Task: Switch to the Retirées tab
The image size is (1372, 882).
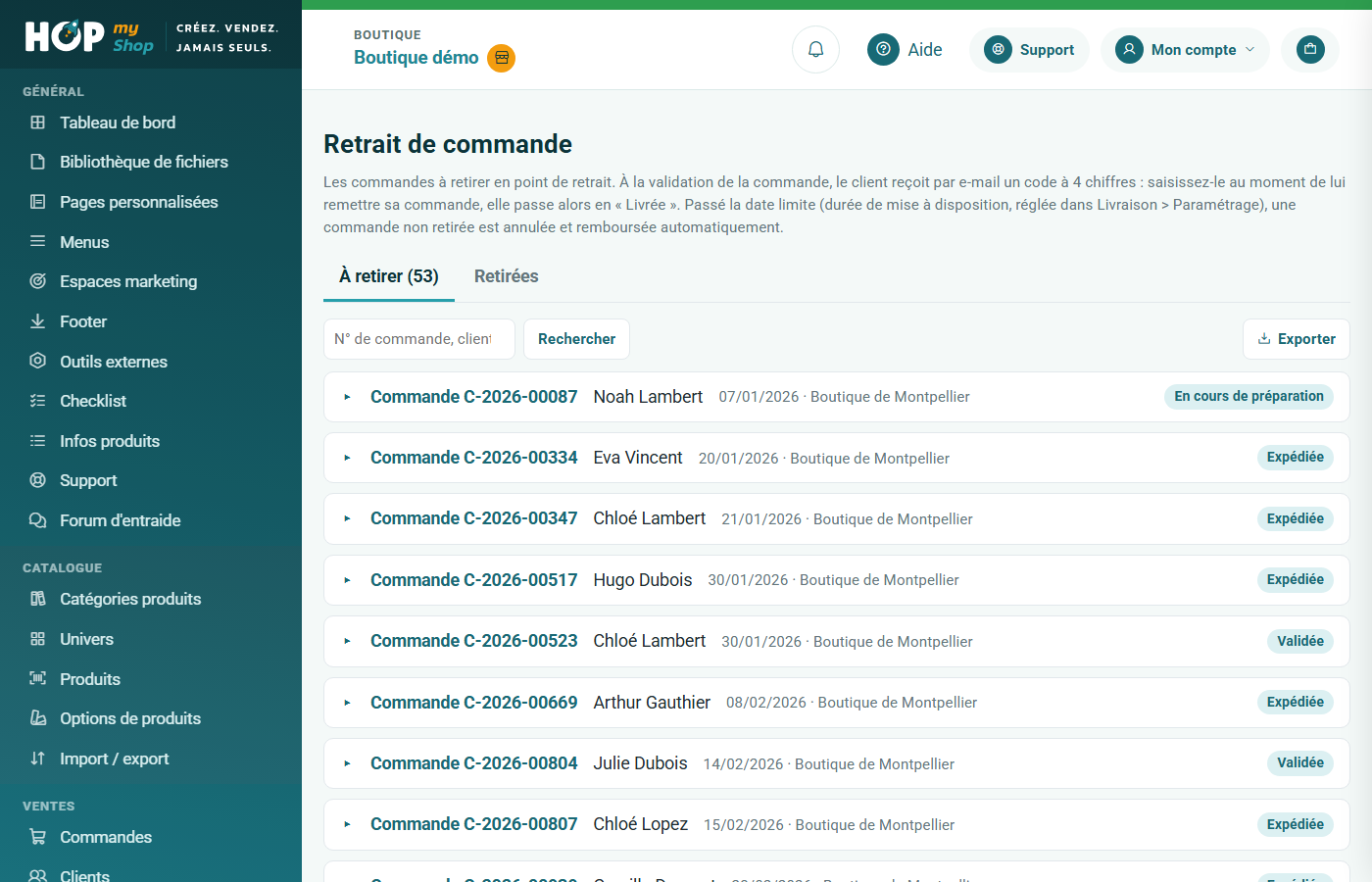Action: (x=507, y=276)
